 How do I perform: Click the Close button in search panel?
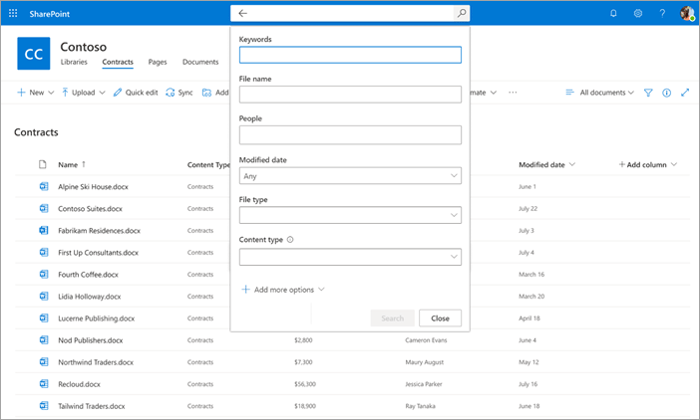pos(440,318)
